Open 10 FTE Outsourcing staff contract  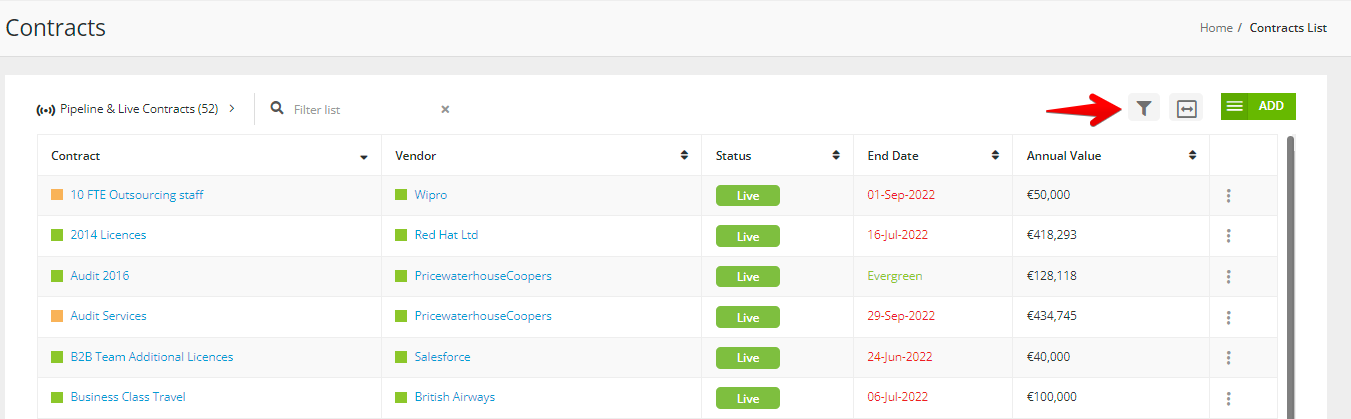137,195
